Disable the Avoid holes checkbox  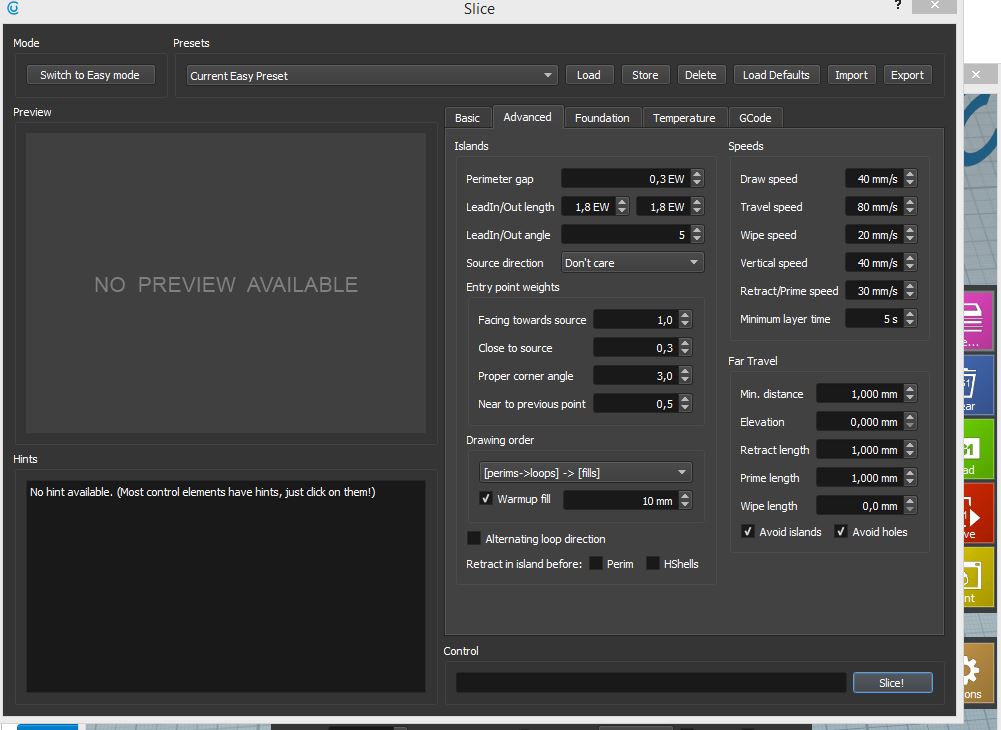pyautogui.click(x=841, y=532)
